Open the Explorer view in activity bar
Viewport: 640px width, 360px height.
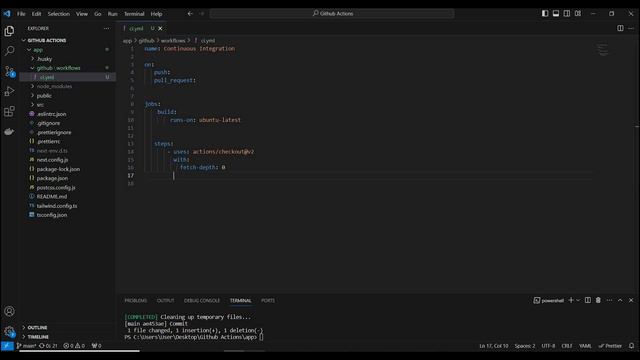[x=9, y=31]
